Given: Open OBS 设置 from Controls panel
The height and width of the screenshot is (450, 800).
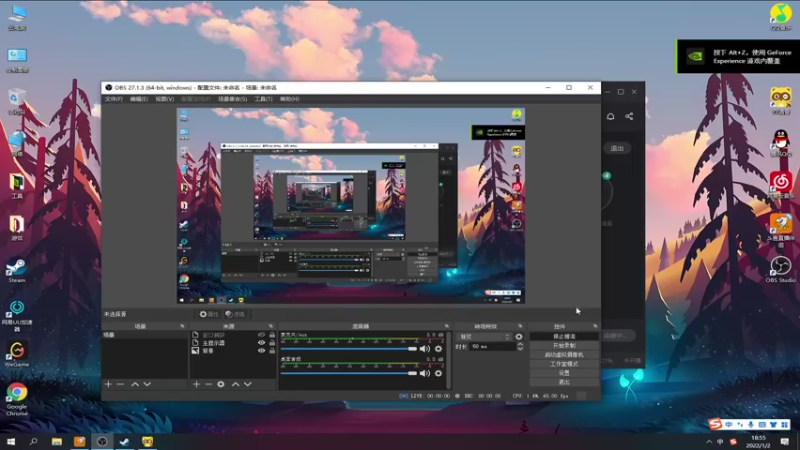Looking at the screenshot, I should [x=564, y=373].
